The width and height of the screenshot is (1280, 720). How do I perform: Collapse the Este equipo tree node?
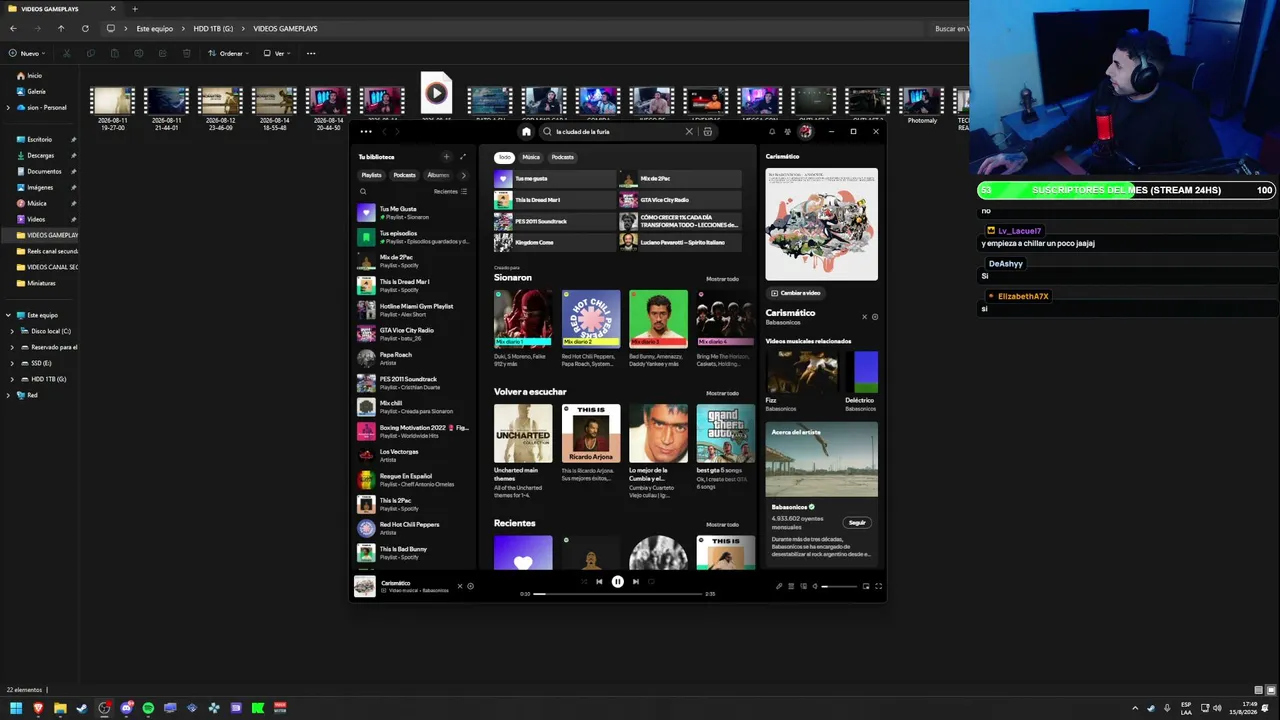[x=8, y=315]
